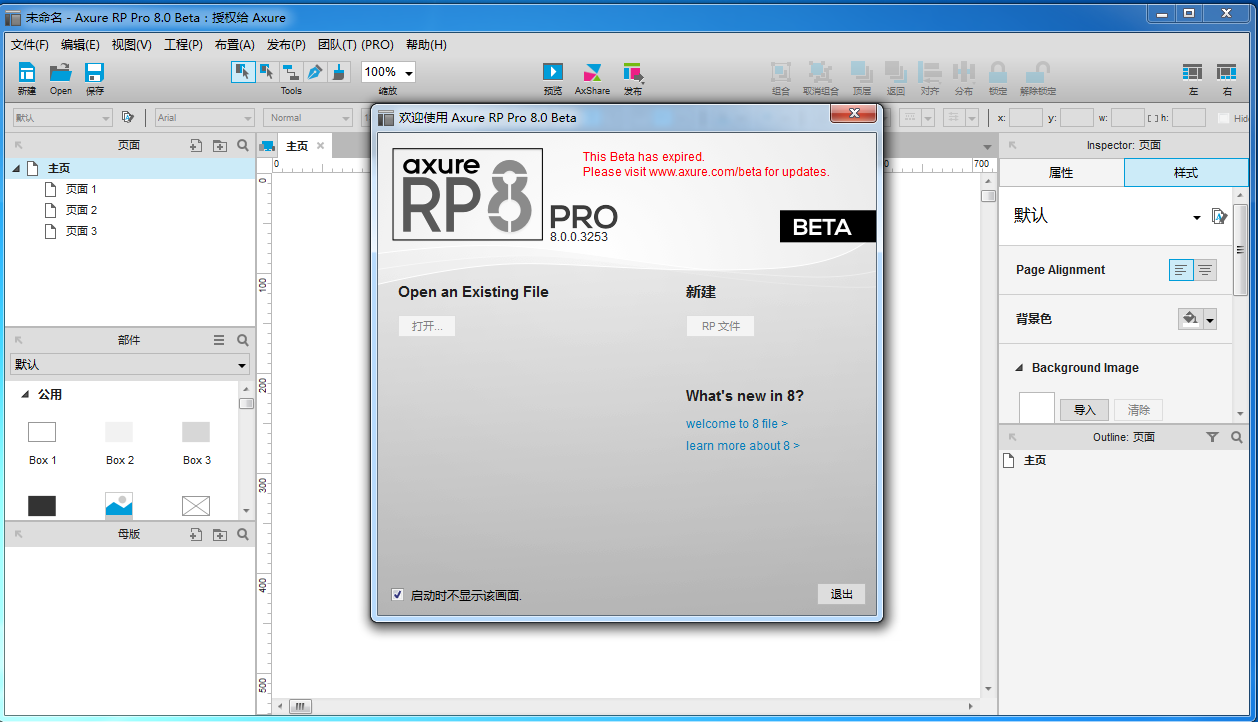Click the 保存 save disk icon

click(x=95, y=72)
